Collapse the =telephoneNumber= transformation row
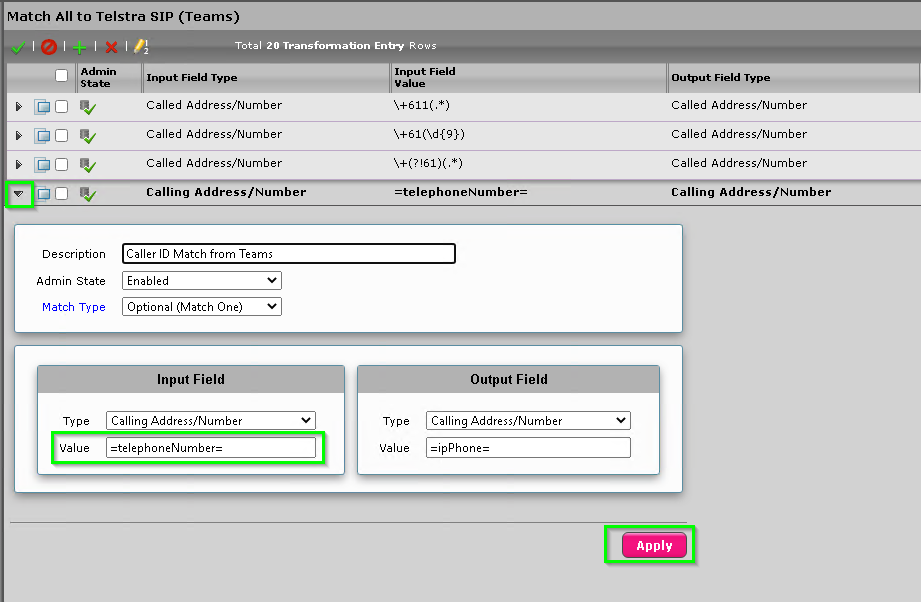Screen dimensions: 921x602 [x=19, y=194]
